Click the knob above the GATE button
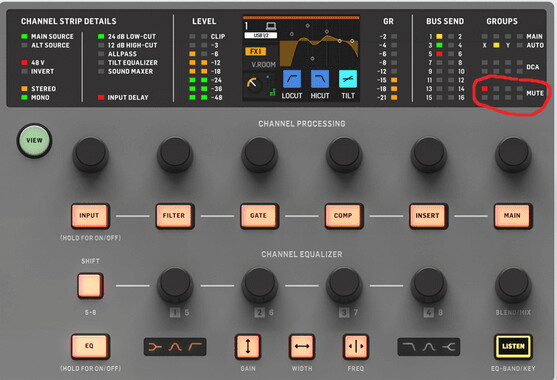Viewport: 557px width, 380px height. coord(259,154)
